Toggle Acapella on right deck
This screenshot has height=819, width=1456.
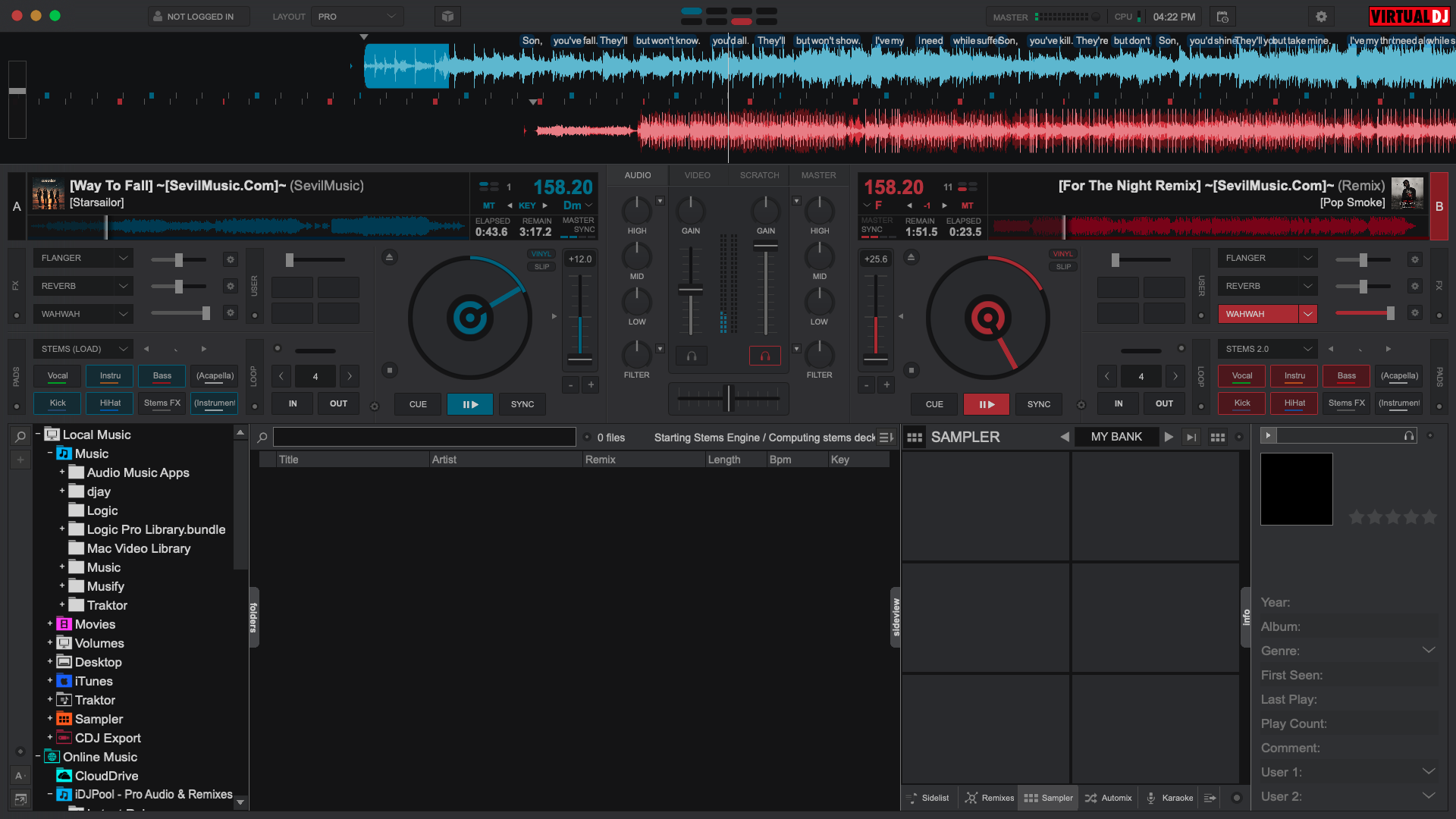(x=1399, y=376)
